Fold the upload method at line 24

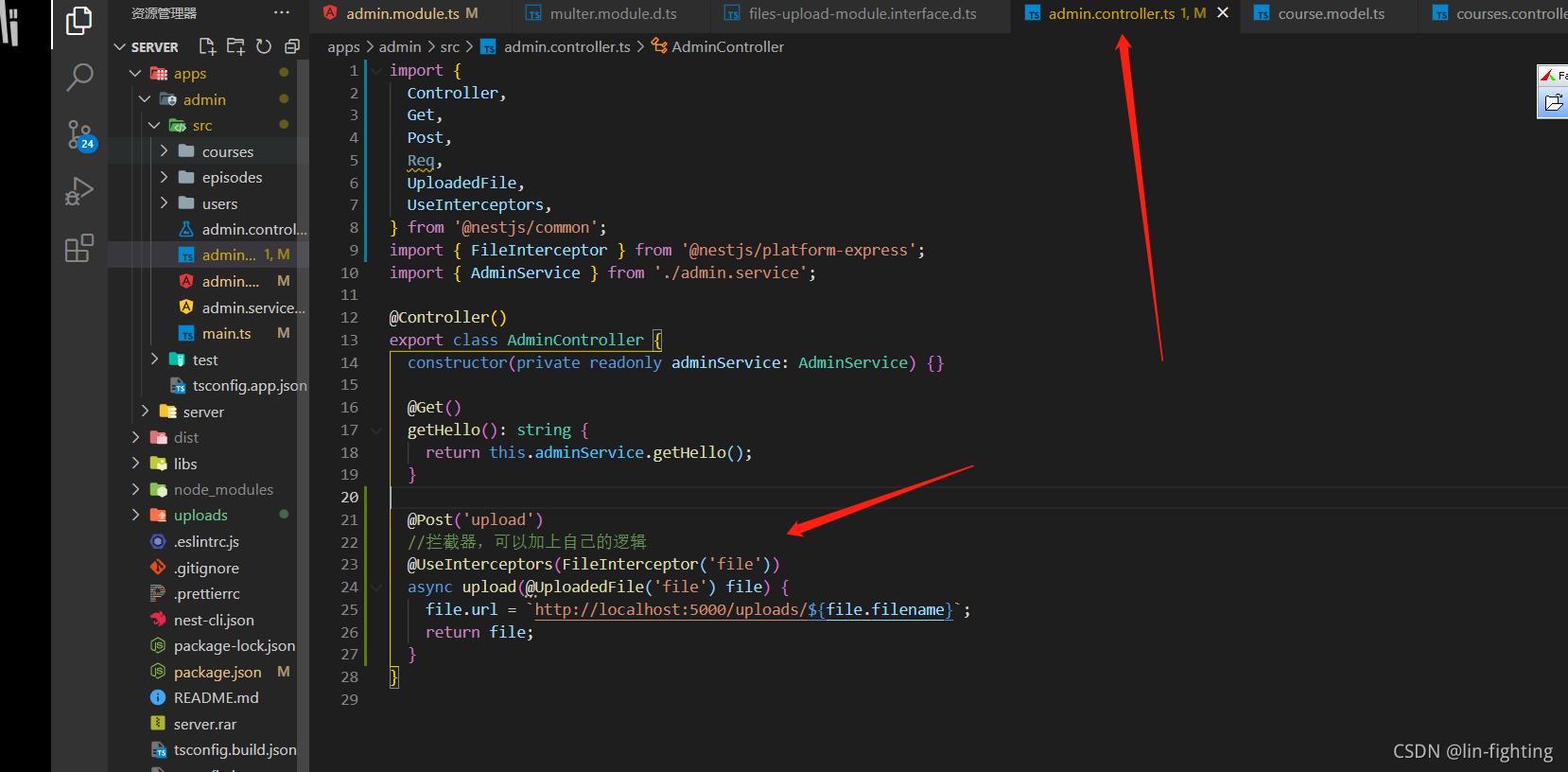(x=376, y=588)
